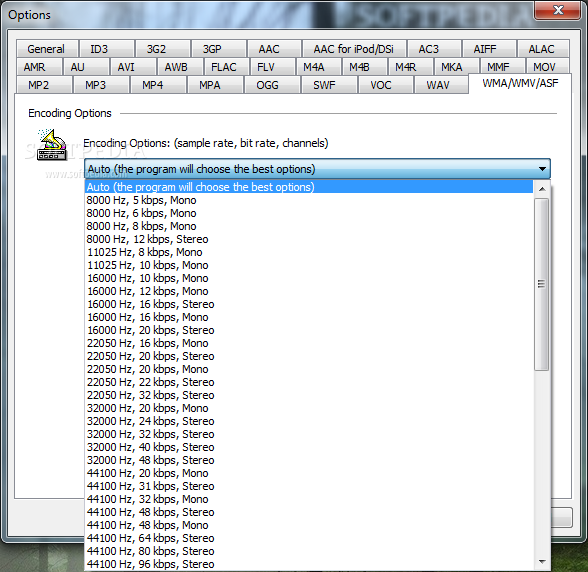588x572 pixels.
Task: Open the AVI tab
Action: click(133, 67)
